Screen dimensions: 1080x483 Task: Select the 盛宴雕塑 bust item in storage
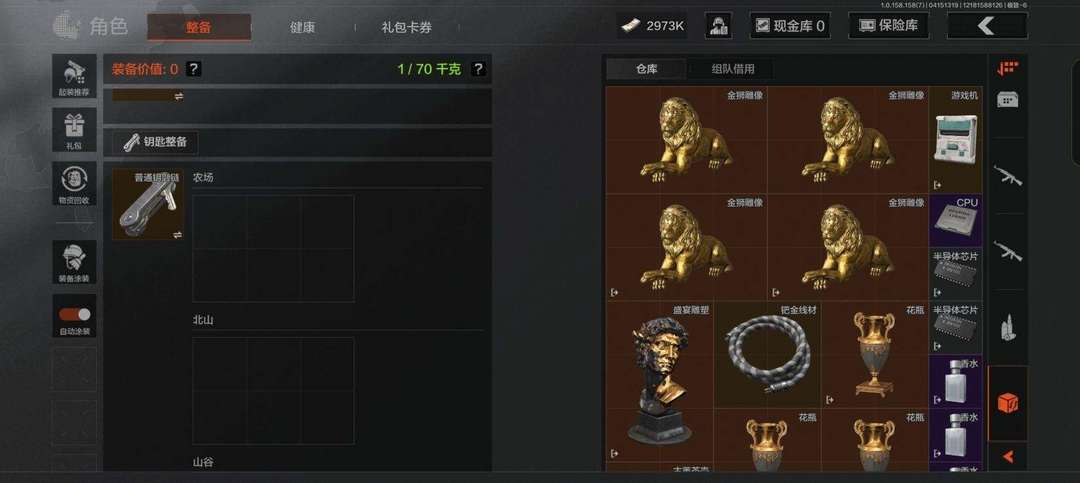click(x=659, y=382)
